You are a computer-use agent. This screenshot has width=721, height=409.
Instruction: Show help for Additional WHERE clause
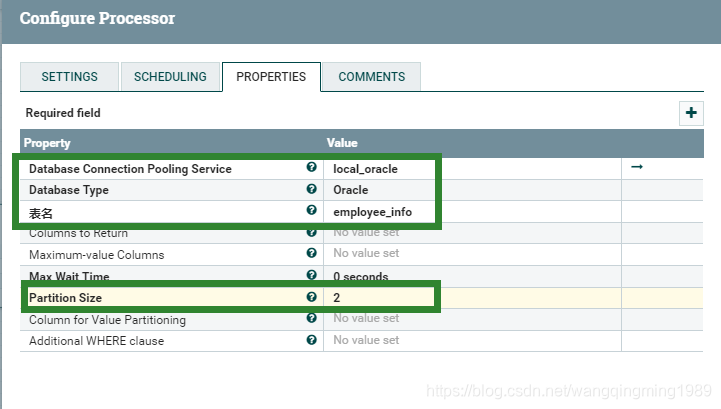(x=311, y=340)
